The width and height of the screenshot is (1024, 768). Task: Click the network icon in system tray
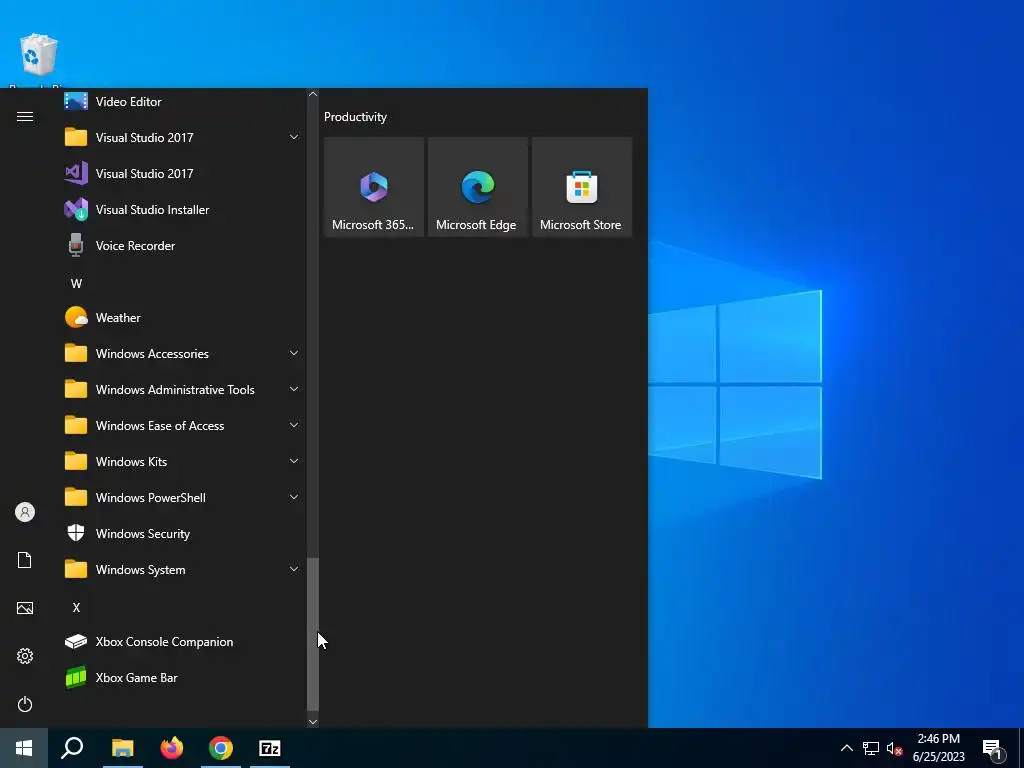tap(871, 748)
